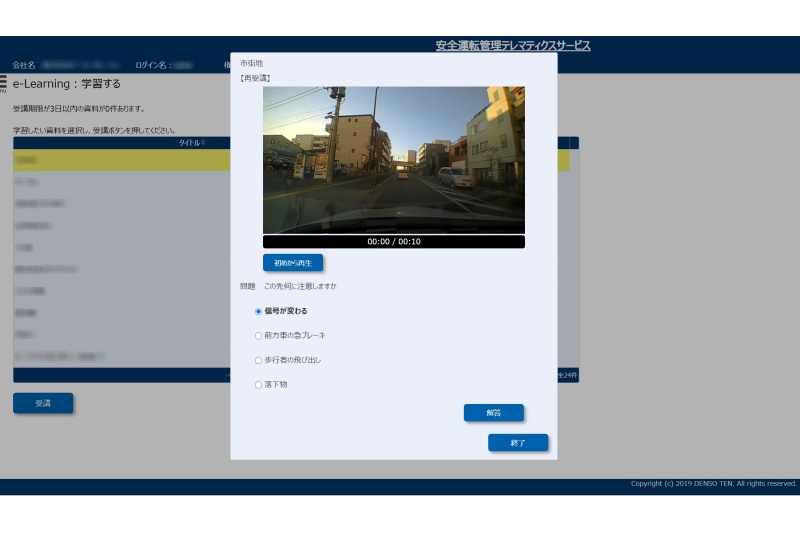800x533 pixels.
Task: Click the 受講 button below the table
Action: [42, 403]
